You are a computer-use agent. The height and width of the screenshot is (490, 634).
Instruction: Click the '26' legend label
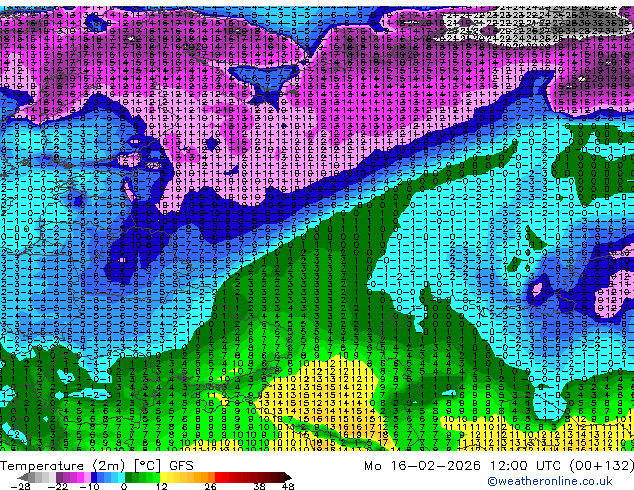(210, 486)
